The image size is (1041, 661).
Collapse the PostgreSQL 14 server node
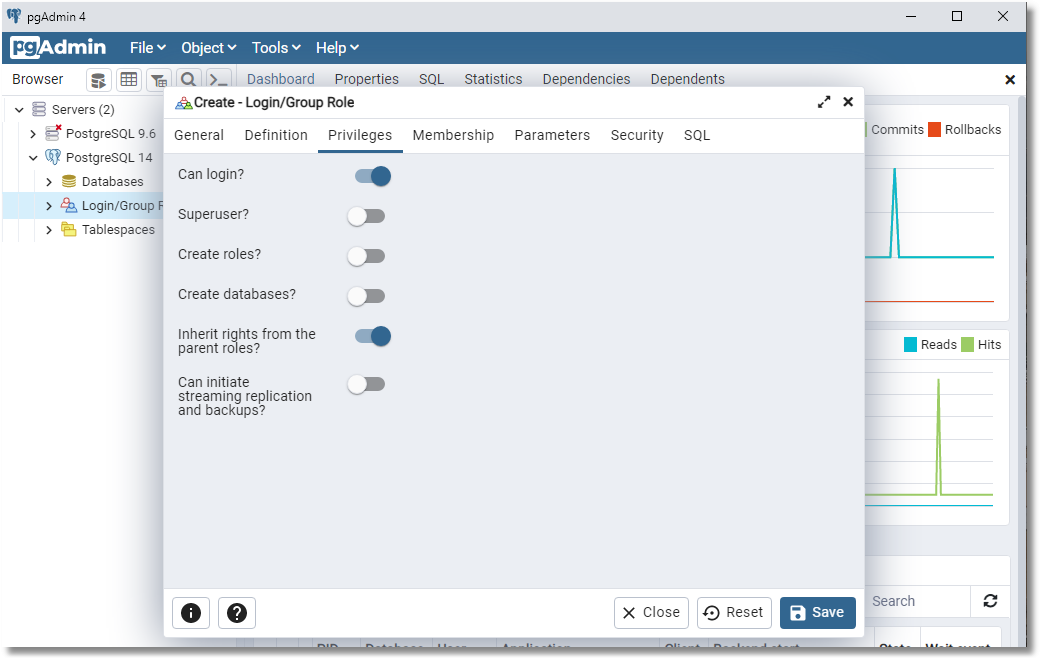click(x=32, y=157)
